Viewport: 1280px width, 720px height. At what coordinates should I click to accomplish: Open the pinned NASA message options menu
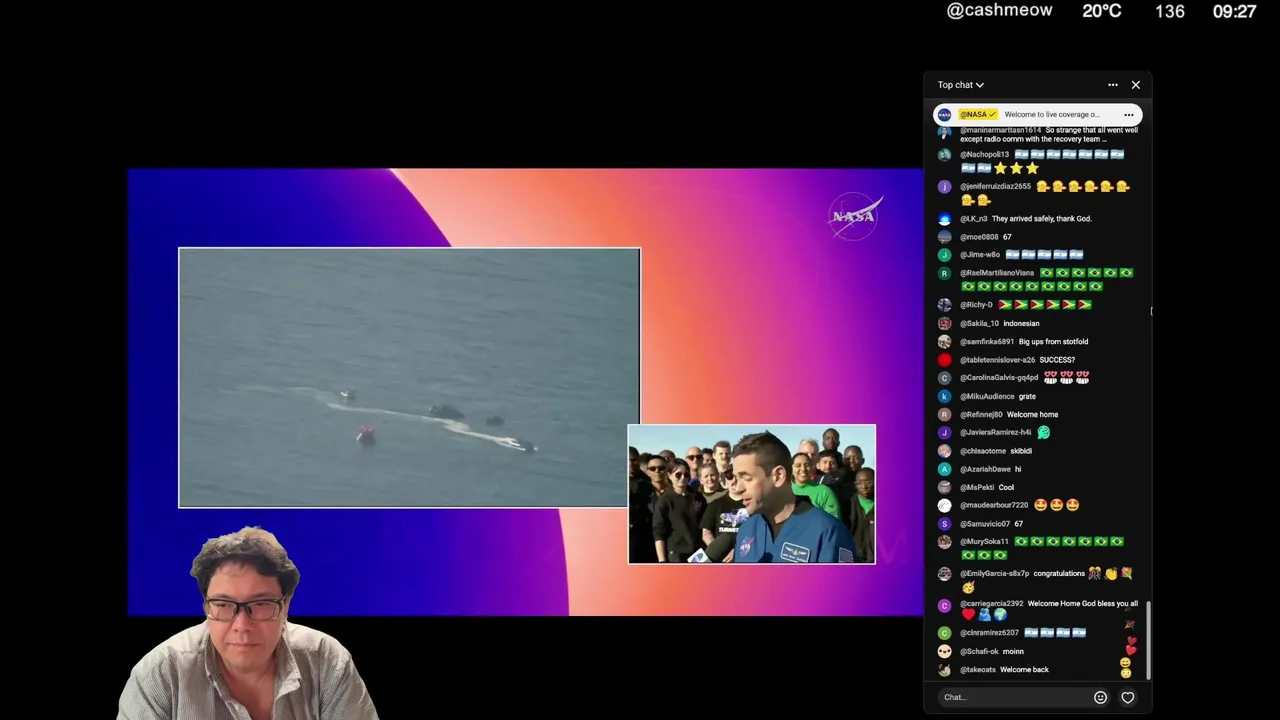click(x=1128, y=114)
